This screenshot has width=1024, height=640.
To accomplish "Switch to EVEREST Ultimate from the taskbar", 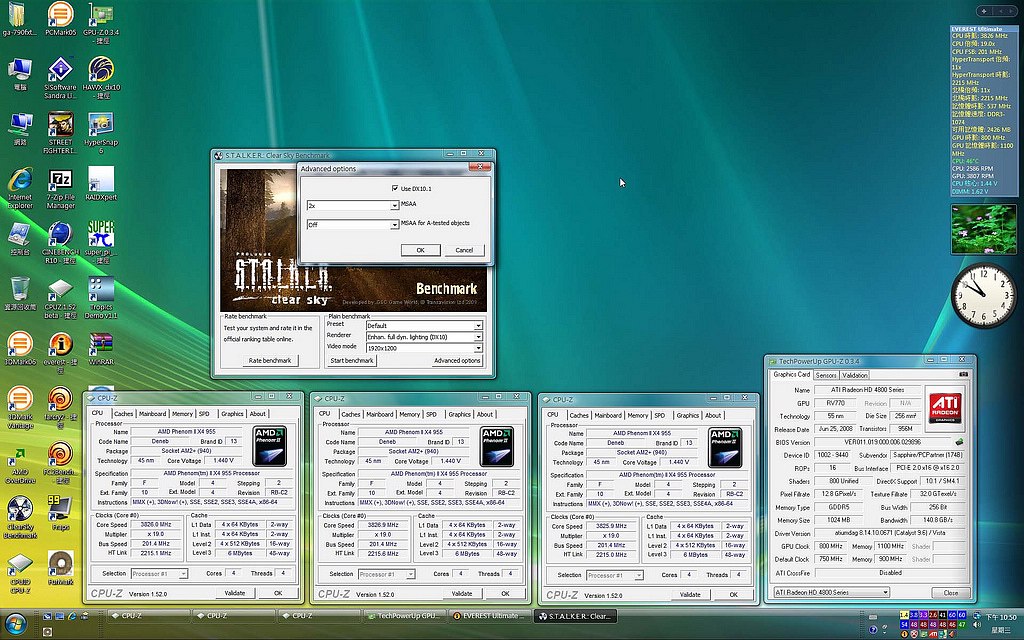I will 488,615.
